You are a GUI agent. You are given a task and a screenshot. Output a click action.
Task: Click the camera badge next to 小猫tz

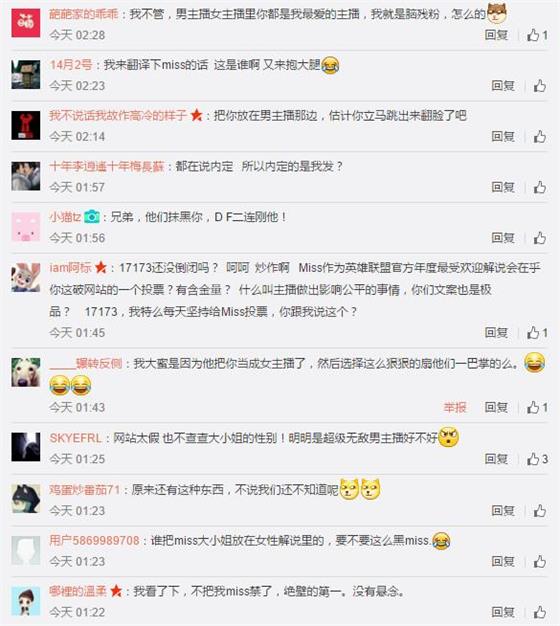coord(92,217)
